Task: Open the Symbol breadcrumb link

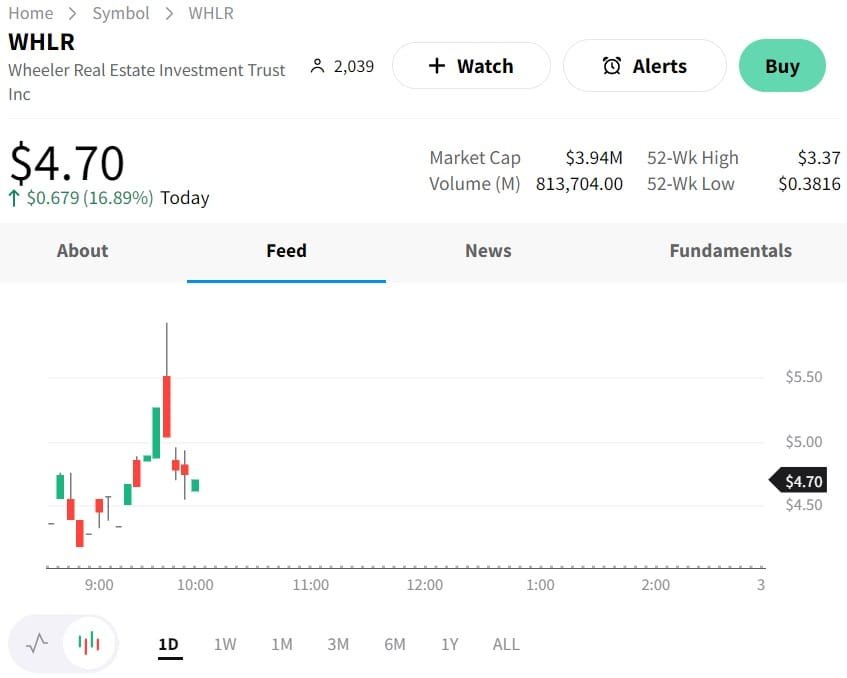Action: click(121, 13)
